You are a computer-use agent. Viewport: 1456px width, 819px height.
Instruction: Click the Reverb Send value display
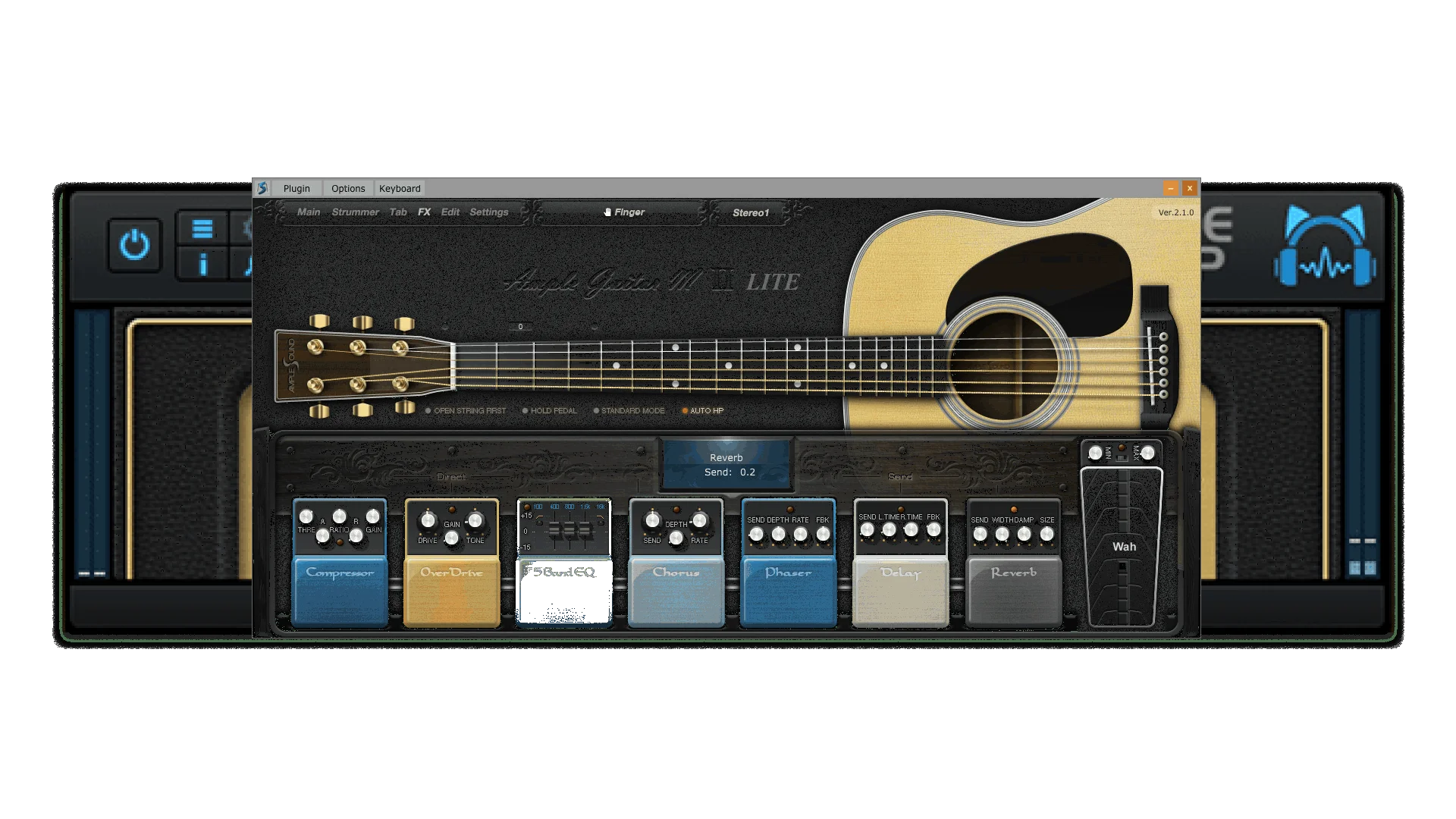coord(727,471)
